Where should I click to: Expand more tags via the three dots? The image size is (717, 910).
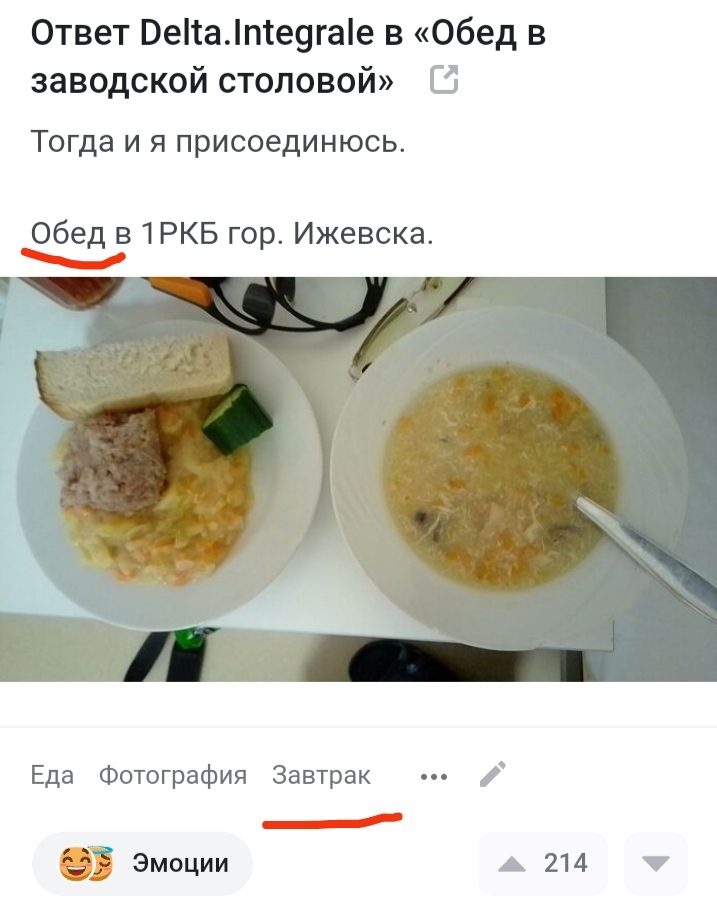click(x=434, y=777)
